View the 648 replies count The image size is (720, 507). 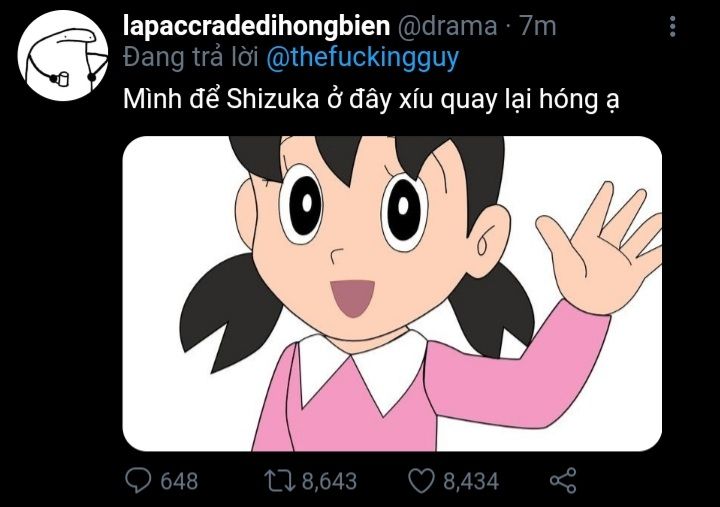[x=179, y=481]
